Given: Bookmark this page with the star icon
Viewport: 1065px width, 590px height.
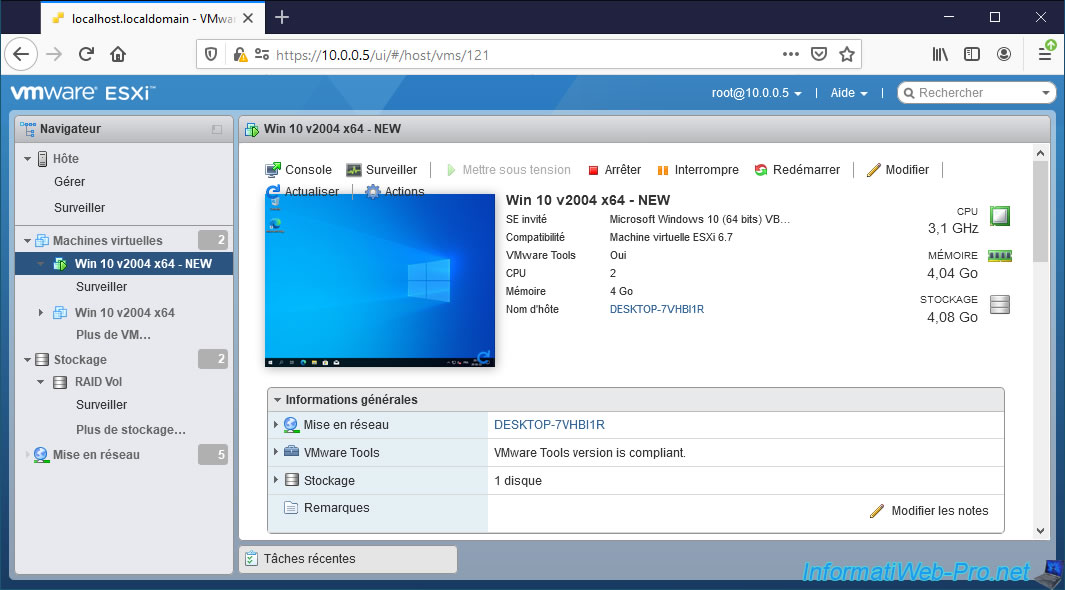Looking at the screenshot, I should click(x=846, y=54).
